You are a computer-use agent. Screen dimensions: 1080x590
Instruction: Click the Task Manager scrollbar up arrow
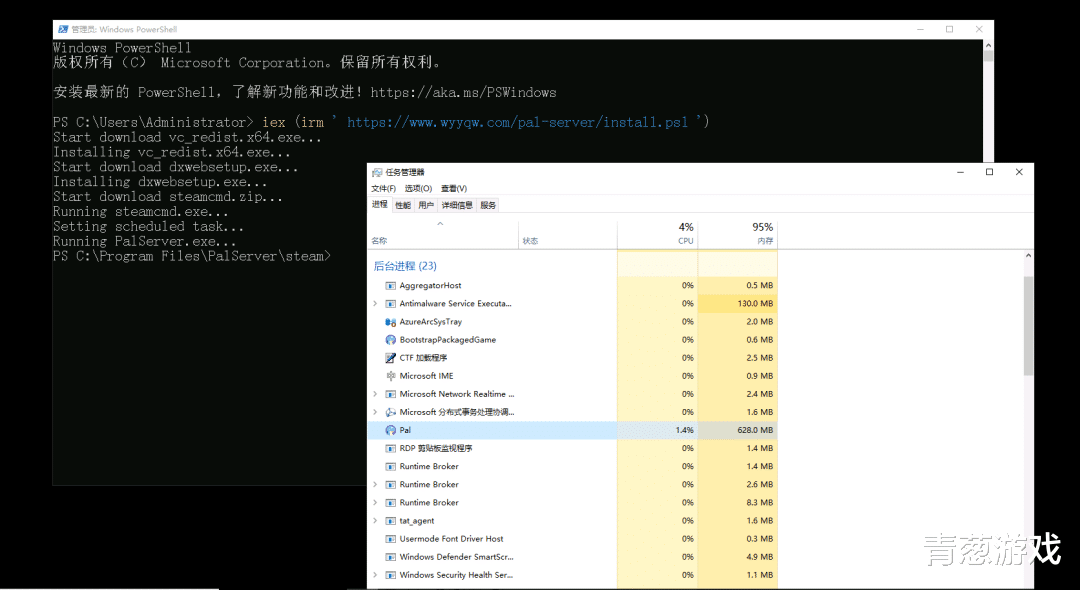tap(1028, 255)
